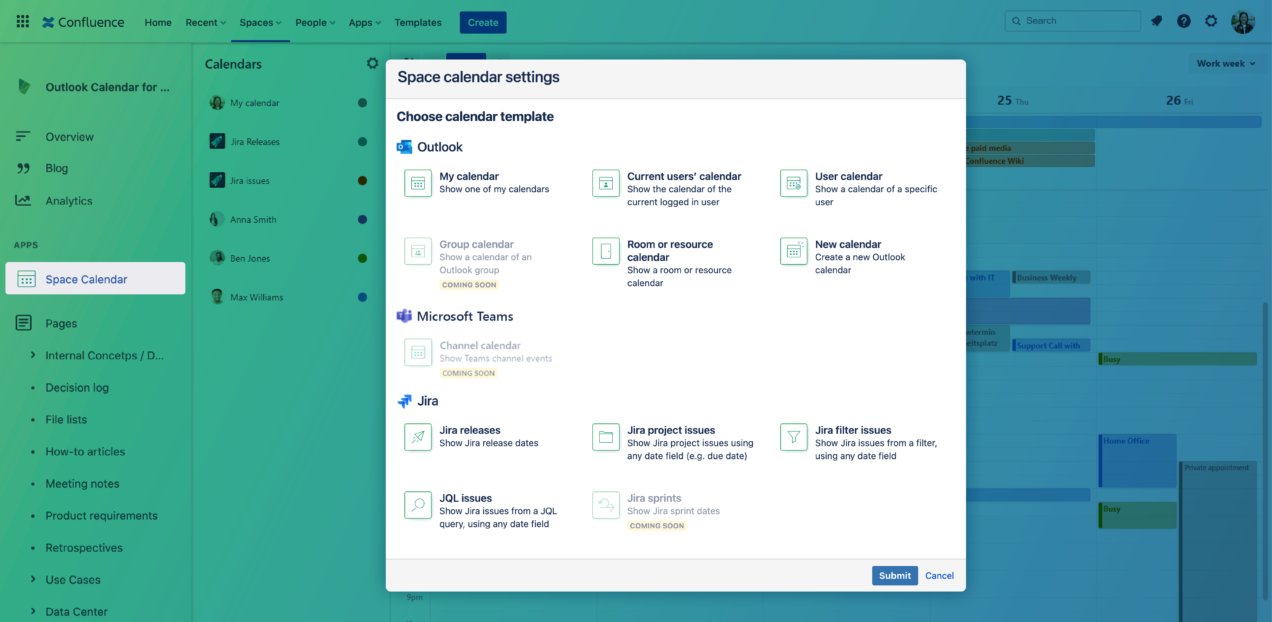The image size is (1272, 622).
Task: Click the Confluence search field
Action: click(x=1072, y=20)
